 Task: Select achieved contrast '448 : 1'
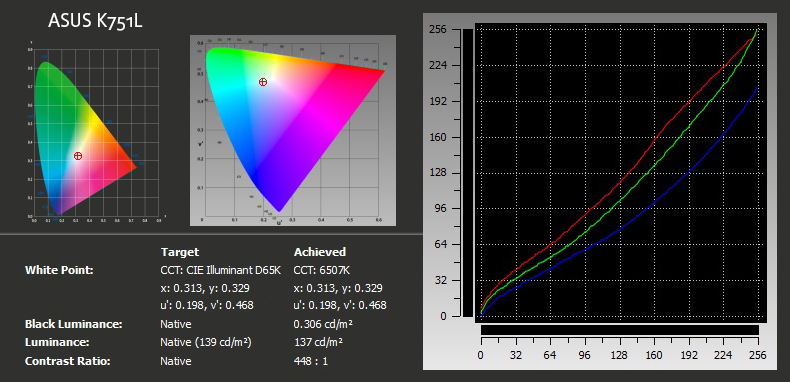pos(310,361)
